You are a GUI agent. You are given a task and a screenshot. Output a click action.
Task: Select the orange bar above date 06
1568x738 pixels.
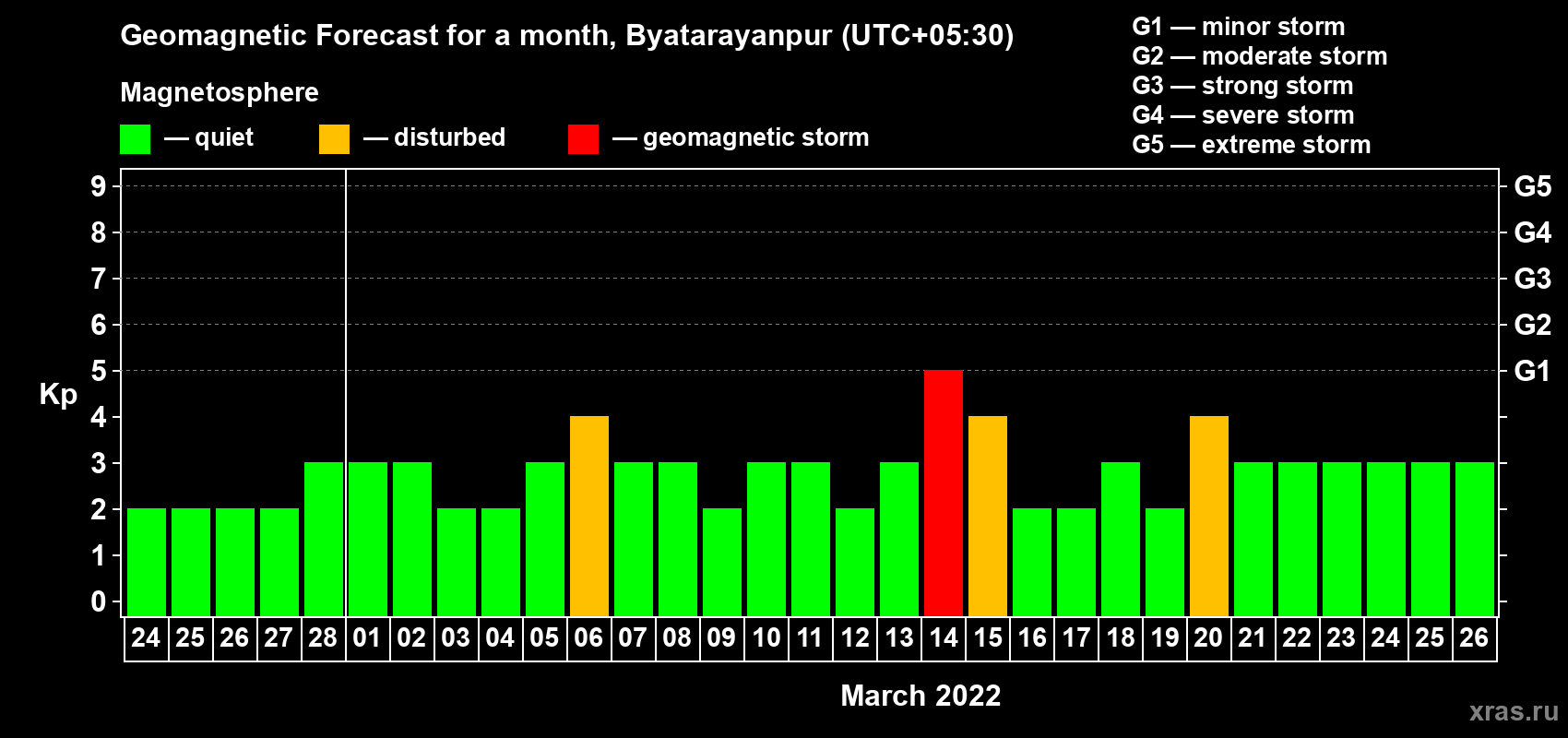(588, 516)
